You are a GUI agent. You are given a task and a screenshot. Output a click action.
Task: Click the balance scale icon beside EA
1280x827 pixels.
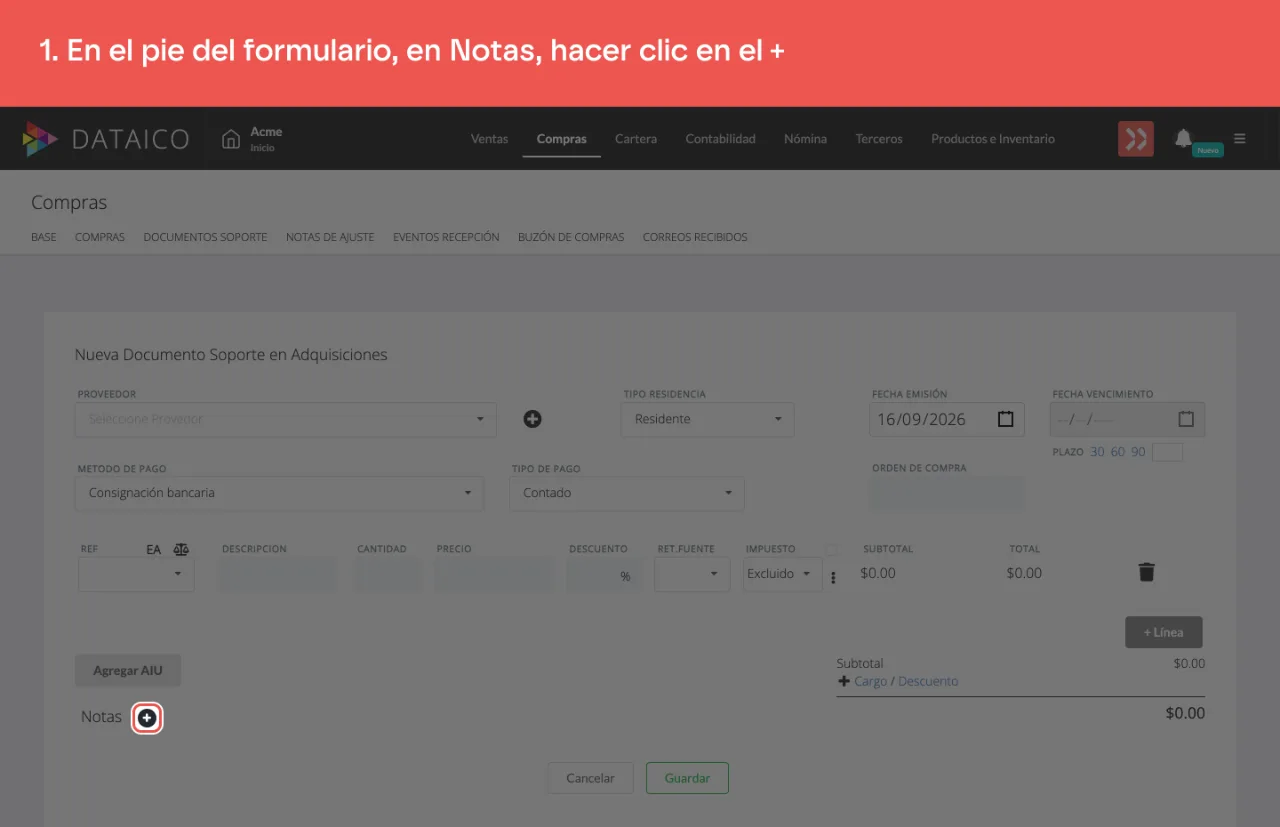tap(181, 549)
